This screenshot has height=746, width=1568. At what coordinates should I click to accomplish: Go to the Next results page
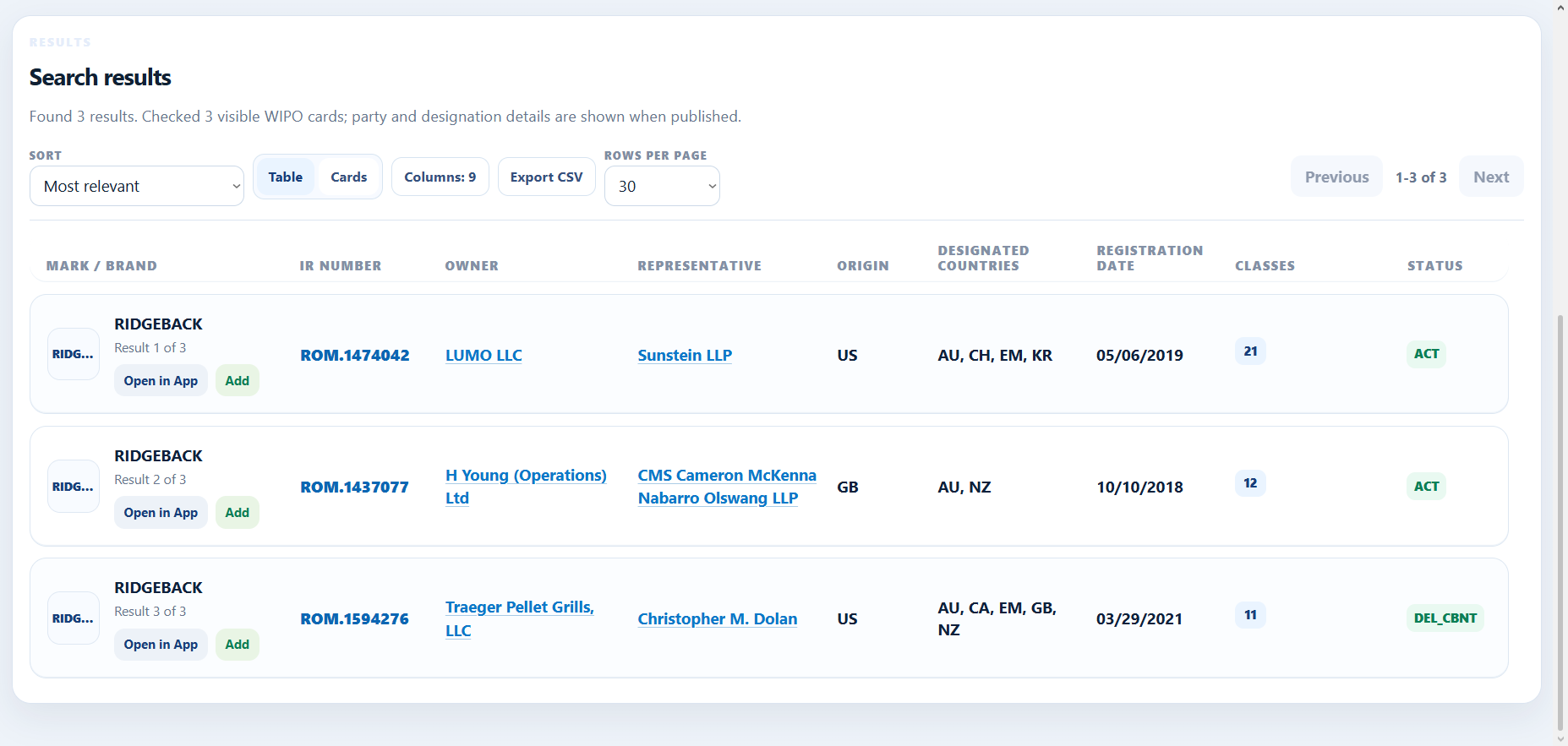pyautogui.click(x=1491, y=177)
